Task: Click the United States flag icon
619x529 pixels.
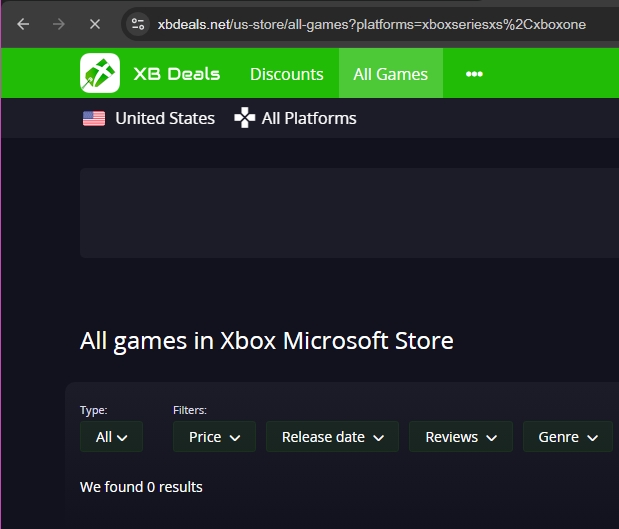Action: click(x=94, y=118)
